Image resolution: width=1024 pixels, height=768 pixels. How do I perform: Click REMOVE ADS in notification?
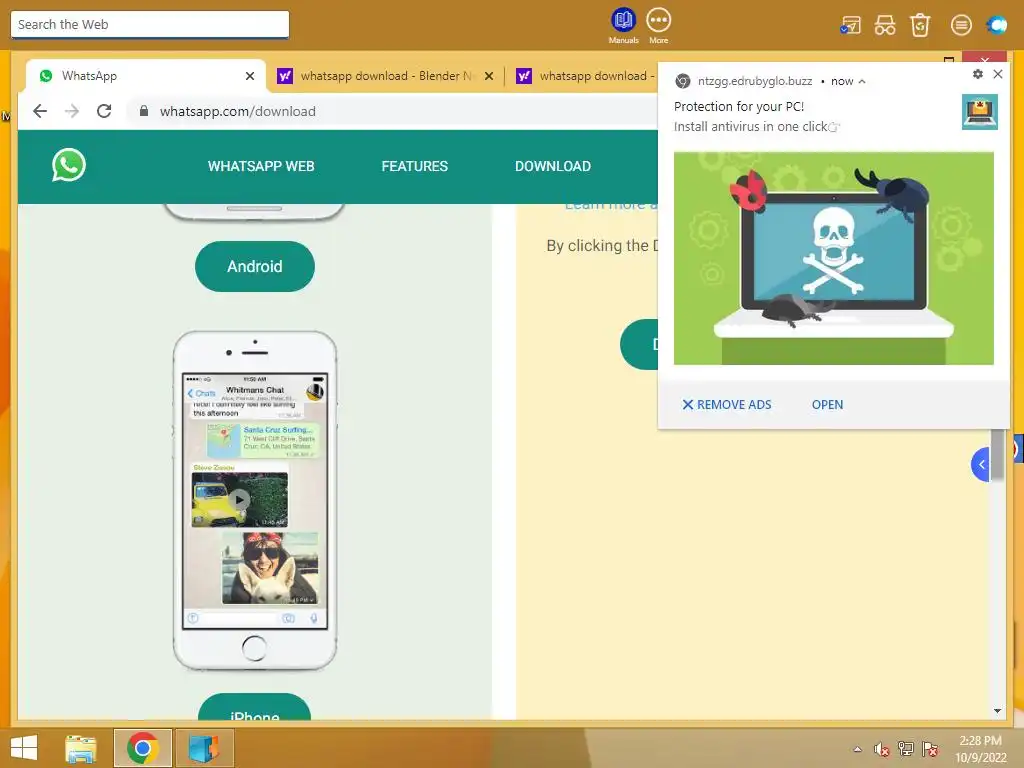[727, 404]
